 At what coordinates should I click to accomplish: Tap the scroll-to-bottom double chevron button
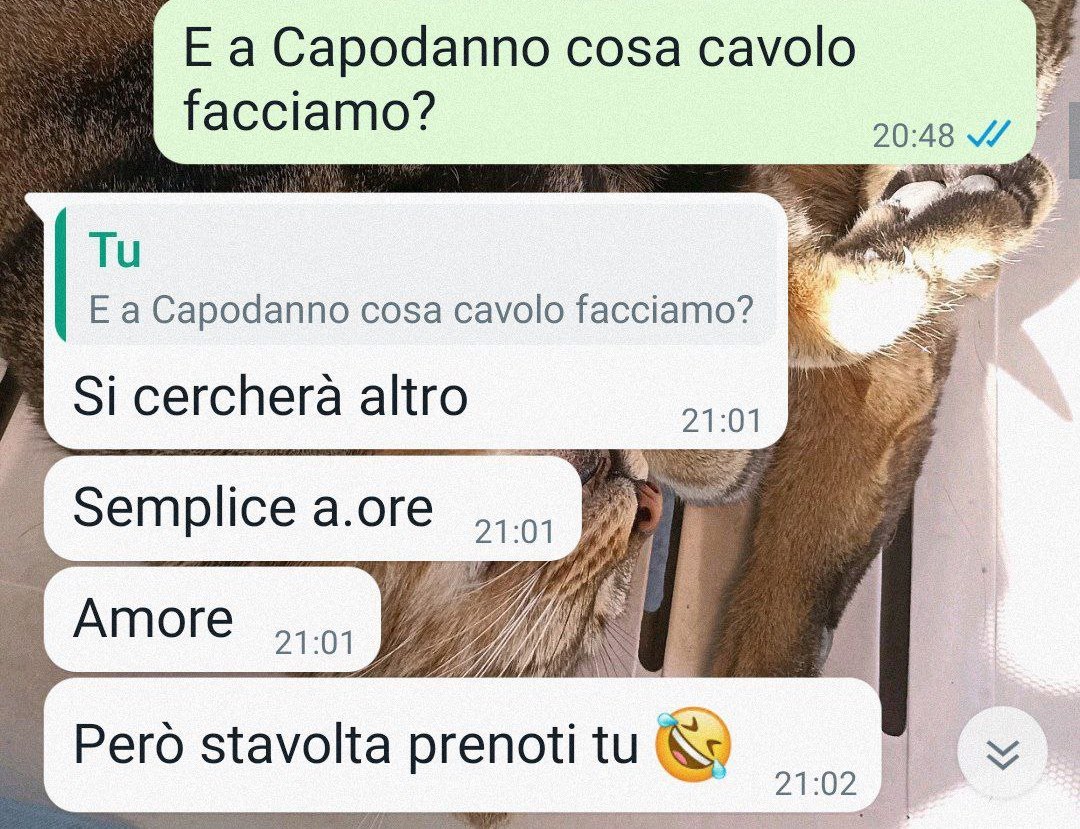1002,754
